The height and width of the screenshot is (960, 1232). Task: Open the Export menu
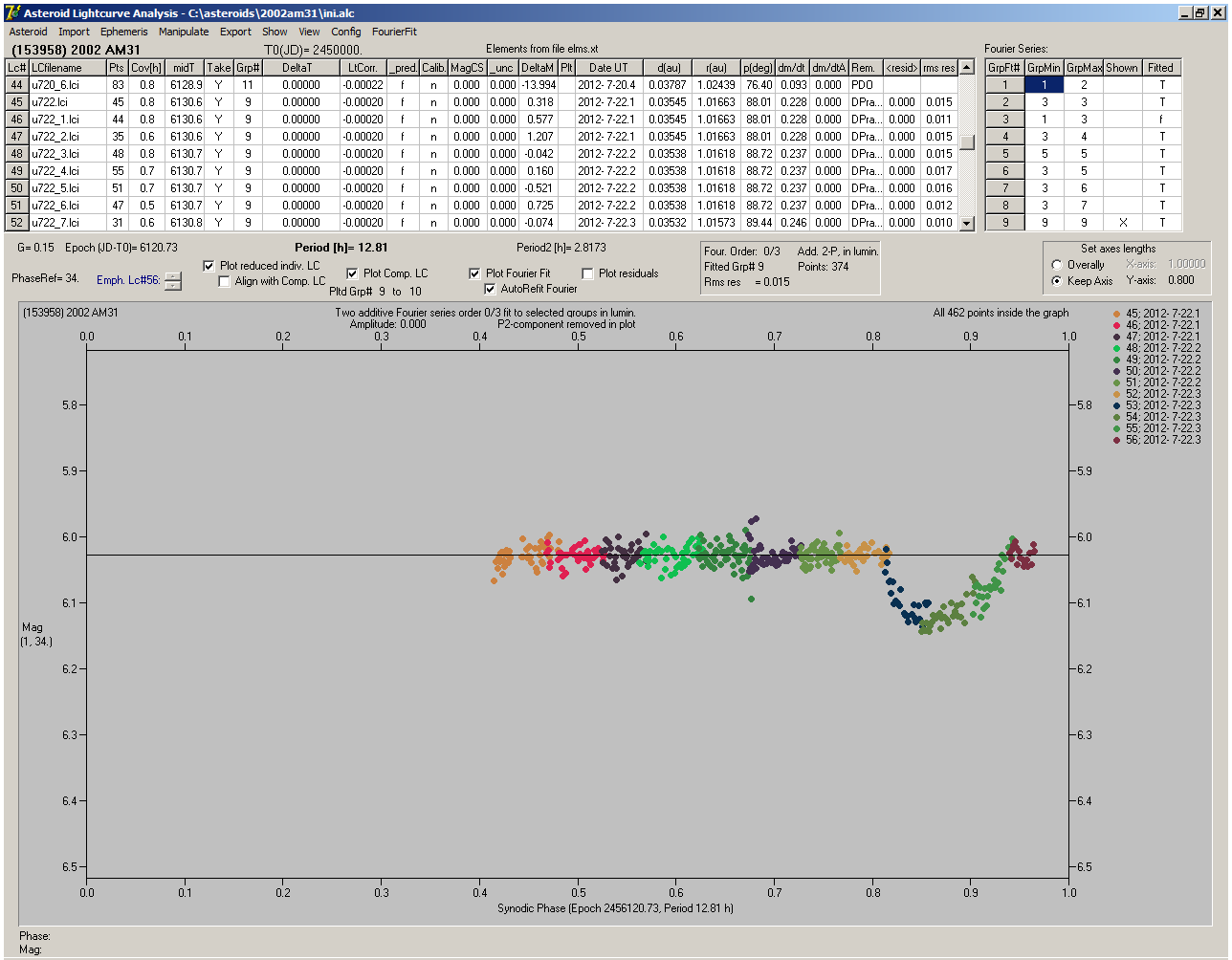click(x=235, y=32)
